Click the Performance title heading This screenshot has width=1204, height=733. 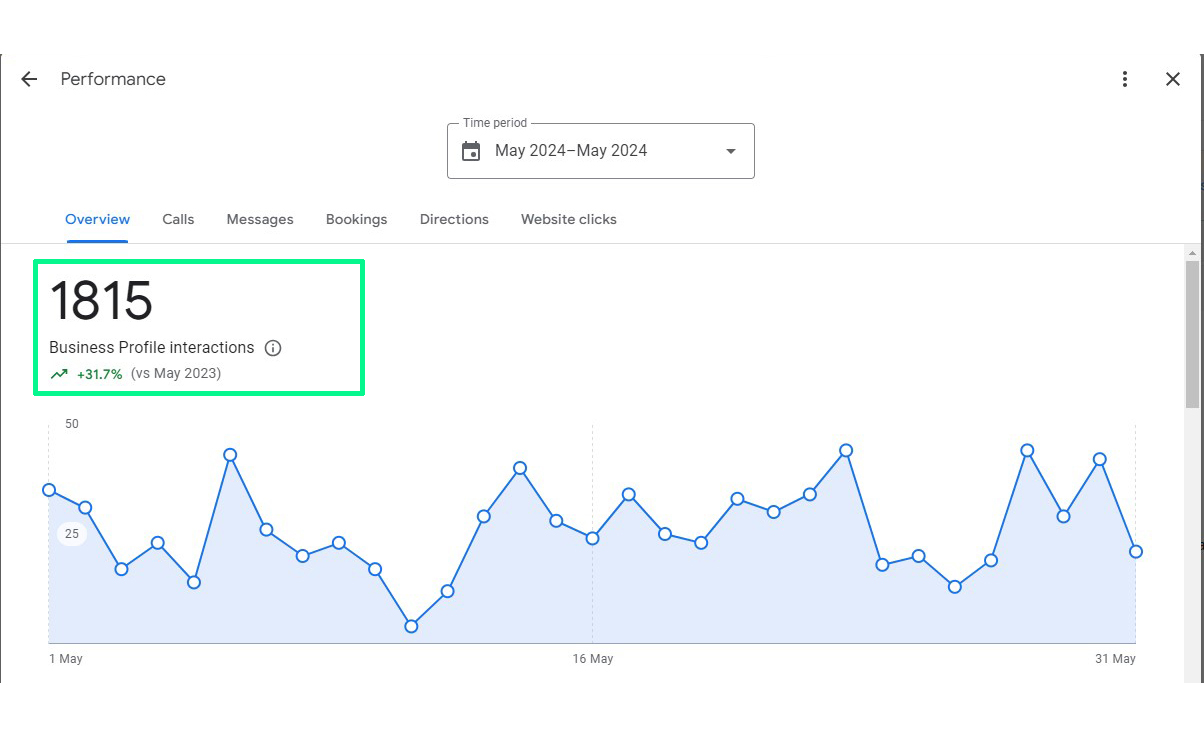(113, 79)
